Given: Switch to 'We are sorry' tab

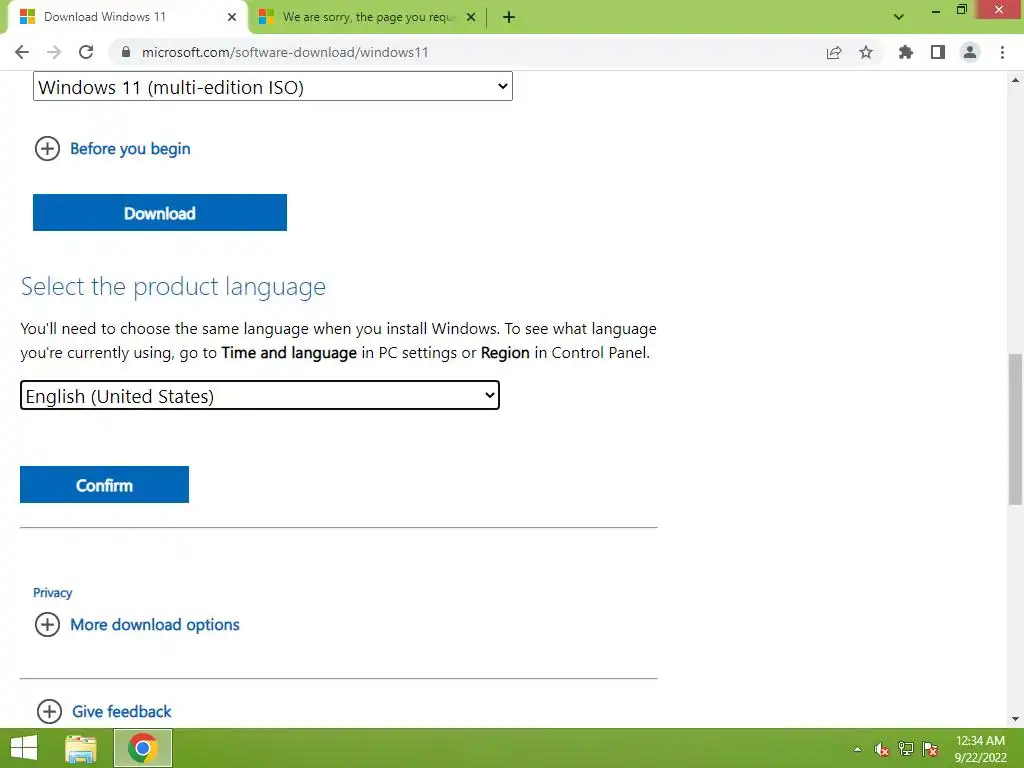Looking at the screenshot, I should click(368, 17).
